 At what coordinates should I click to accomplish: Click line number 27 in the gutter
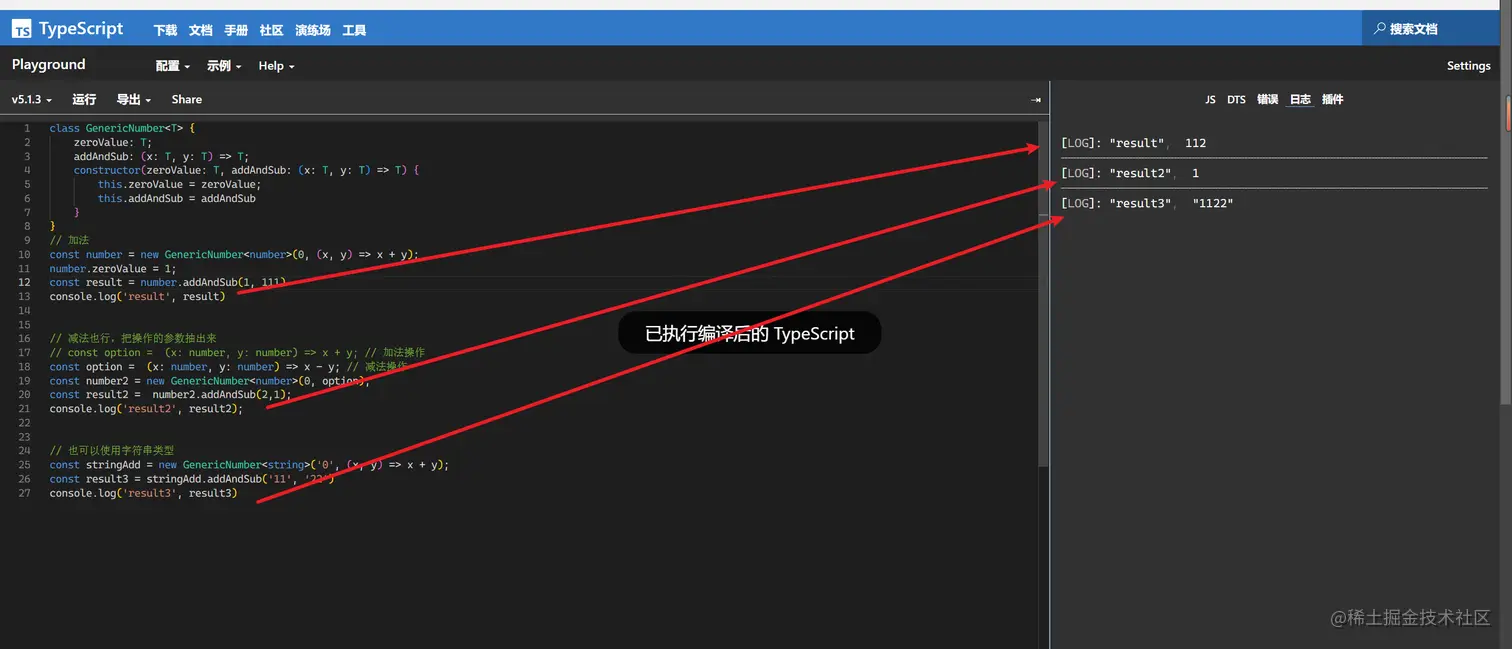(x=25, y=493)
